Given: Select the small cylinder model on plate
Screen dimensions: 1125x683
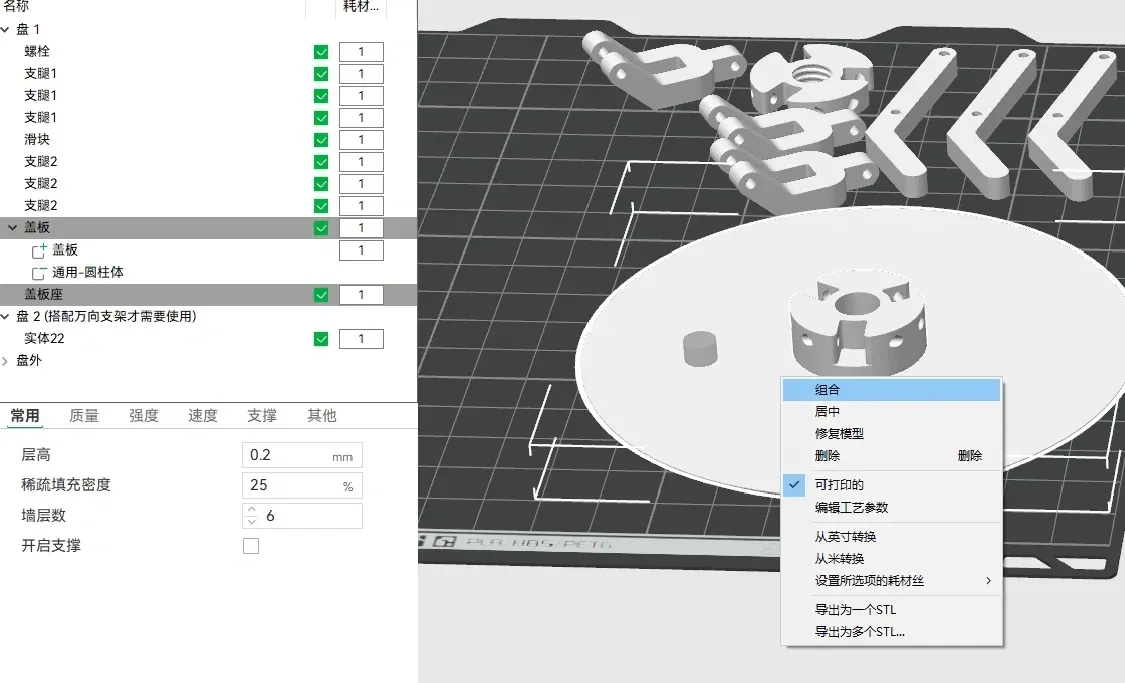Looking at the screenshot, I should [x=700, y=349].
